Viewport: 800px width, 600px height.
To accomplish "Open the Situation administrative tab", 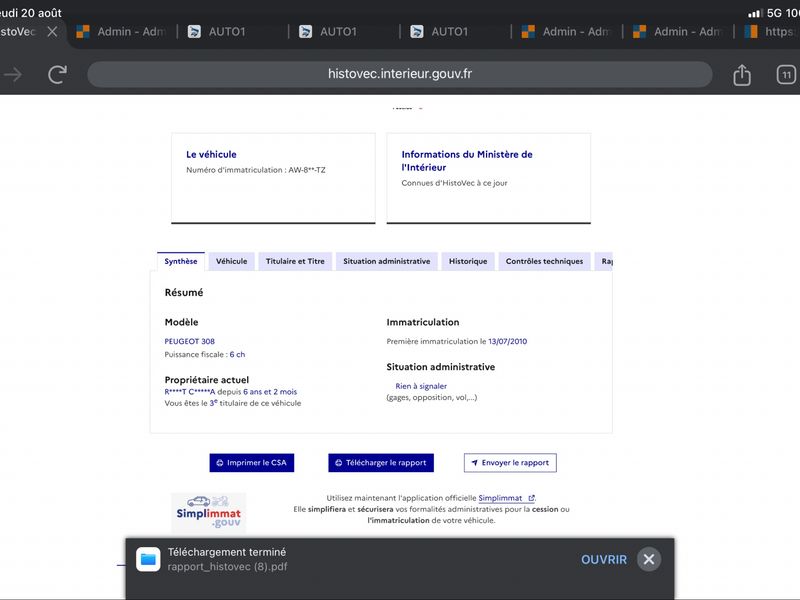I will pyautogui.click(x=387, y=261).
